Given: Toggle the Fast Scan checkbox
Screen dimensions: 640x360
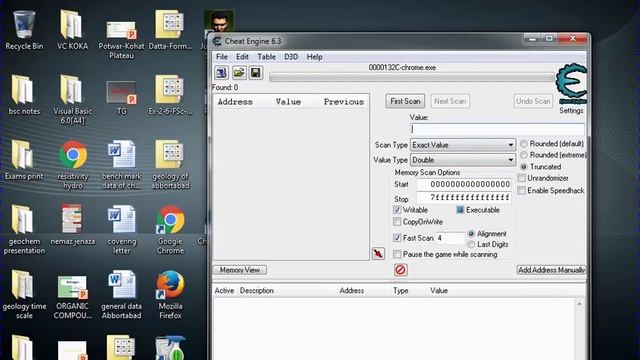Looking at the screenshot, I should point(397,238).
